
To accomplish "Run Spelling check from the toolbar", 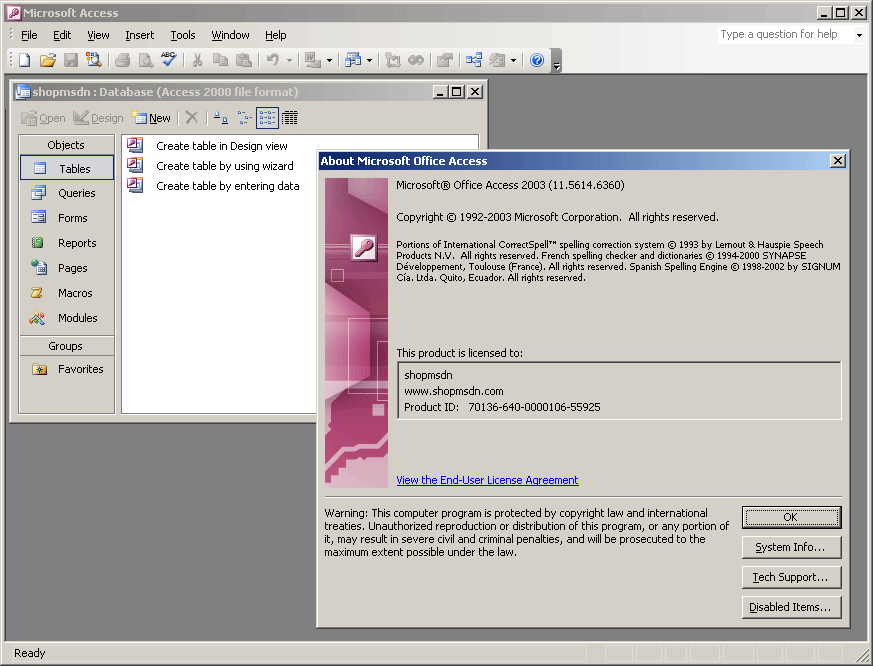I will coord(168,60).
